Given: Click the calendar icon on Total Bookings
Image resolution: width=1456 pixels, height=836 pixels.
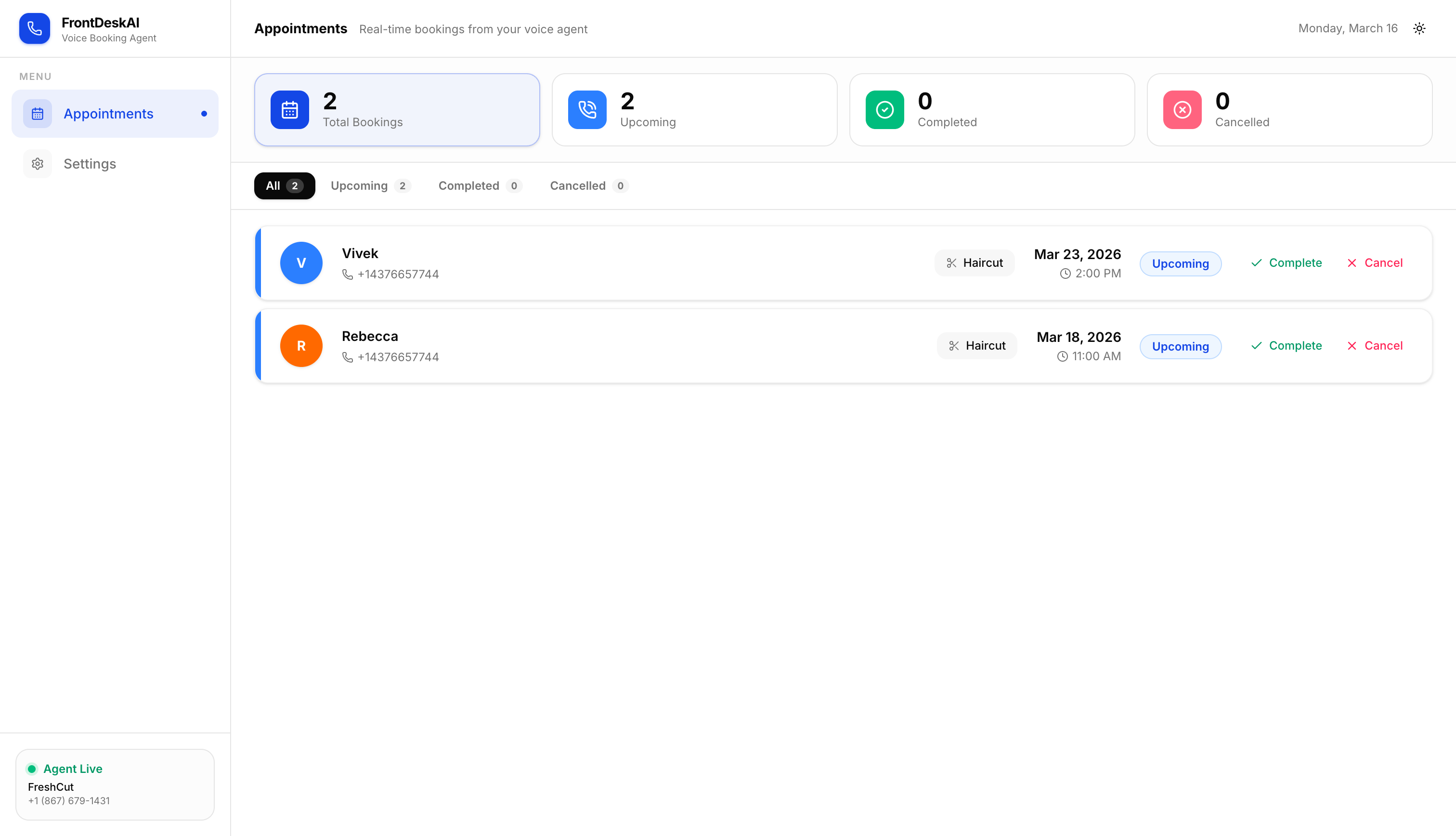Looking at the screenshot, I should point(289,110).
